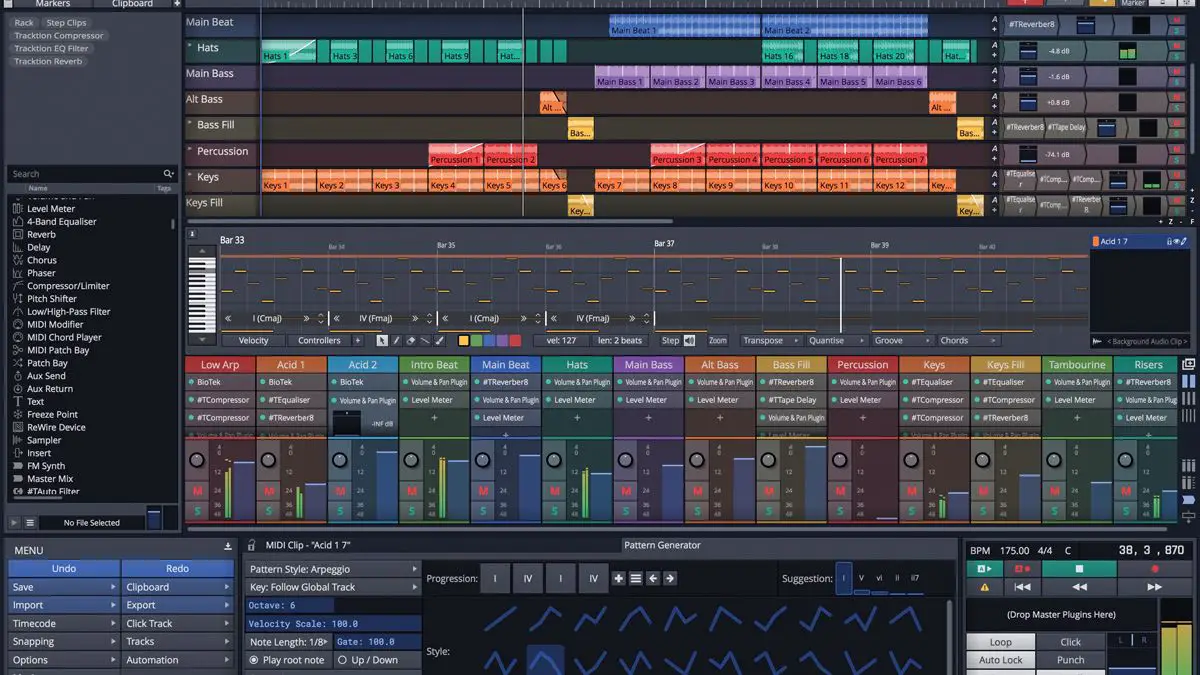Click the fast-forward transport icon

click(1154, 587)
